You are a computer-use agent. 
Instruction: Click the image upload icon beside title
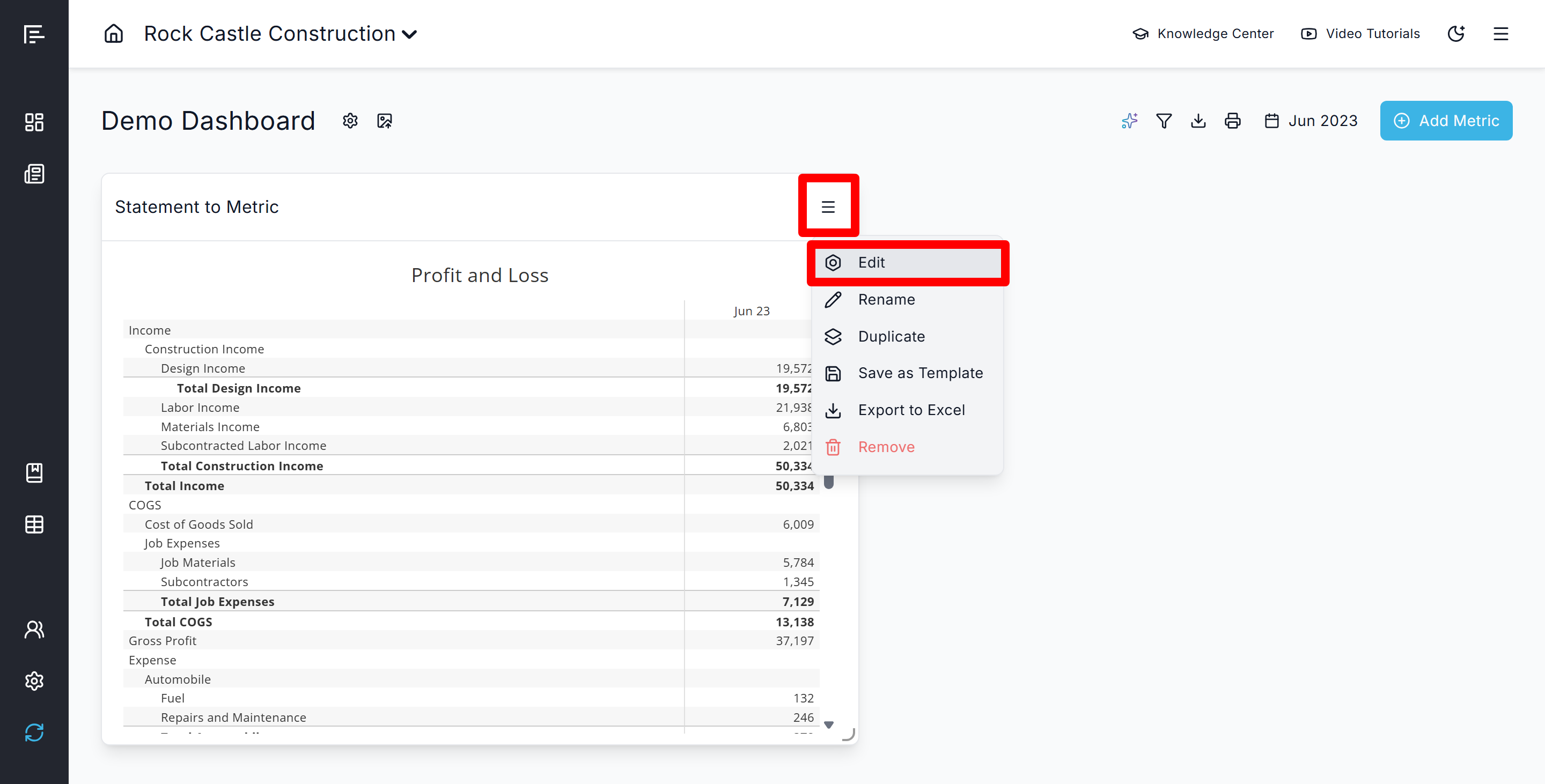pyautogui.click(x=385, y=121)
